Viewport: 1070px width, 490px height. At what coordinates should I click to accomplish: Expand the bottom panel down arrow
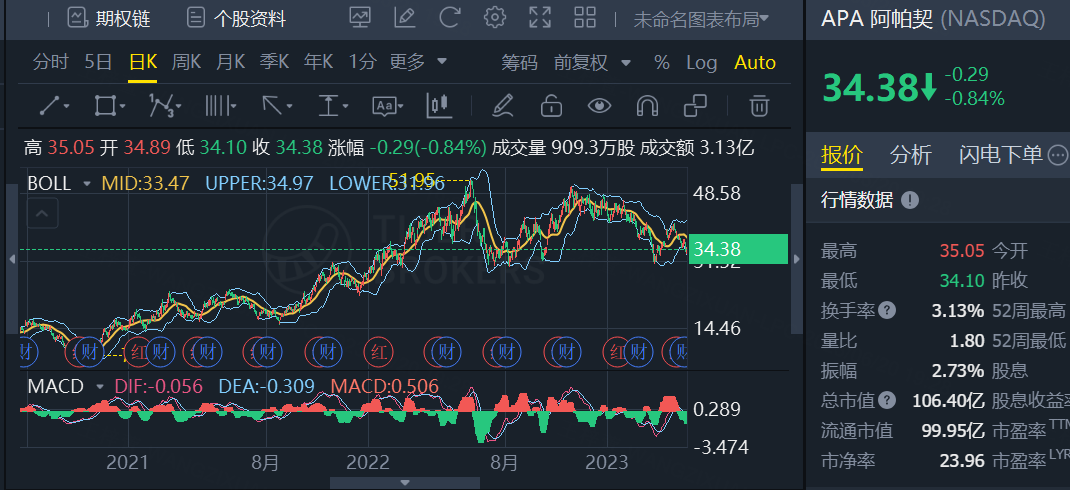[405, 482]
